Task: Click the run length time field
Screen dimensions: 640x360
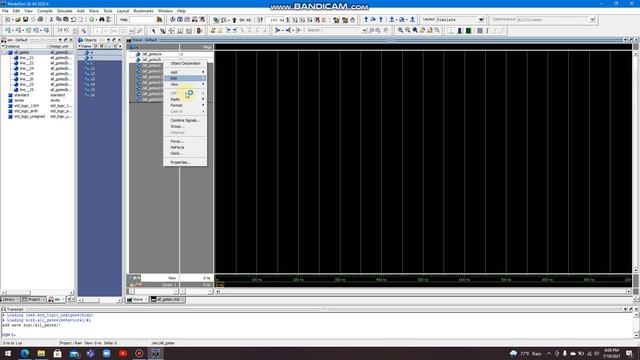Action: coord(276,20)
